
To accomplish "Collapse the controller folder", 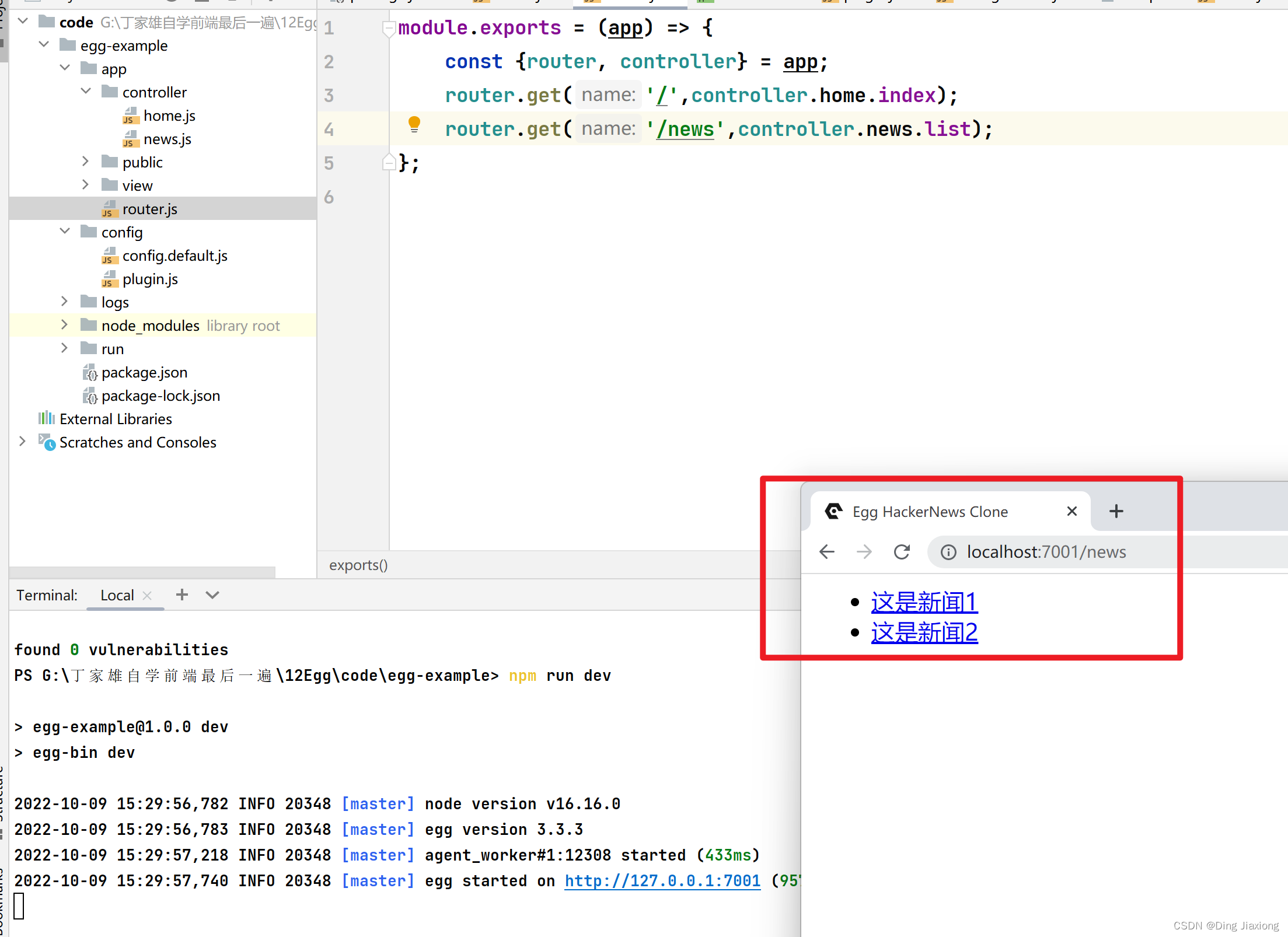I will tap(86, 92).
